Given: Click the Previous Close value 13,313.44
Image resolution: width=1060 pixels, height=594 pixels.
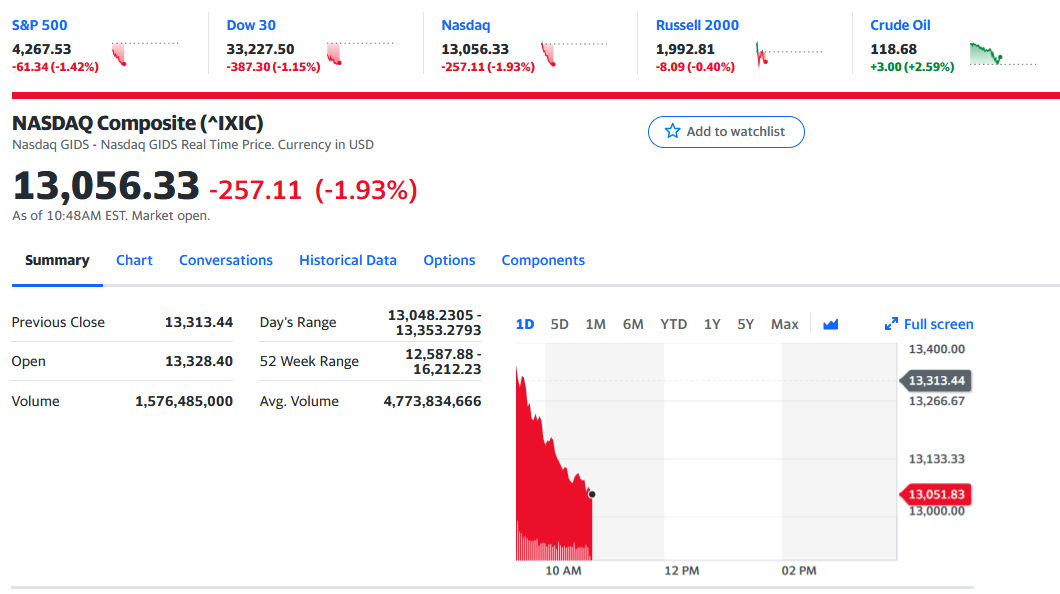Looking at the screenshot, I should click(199, 322).
